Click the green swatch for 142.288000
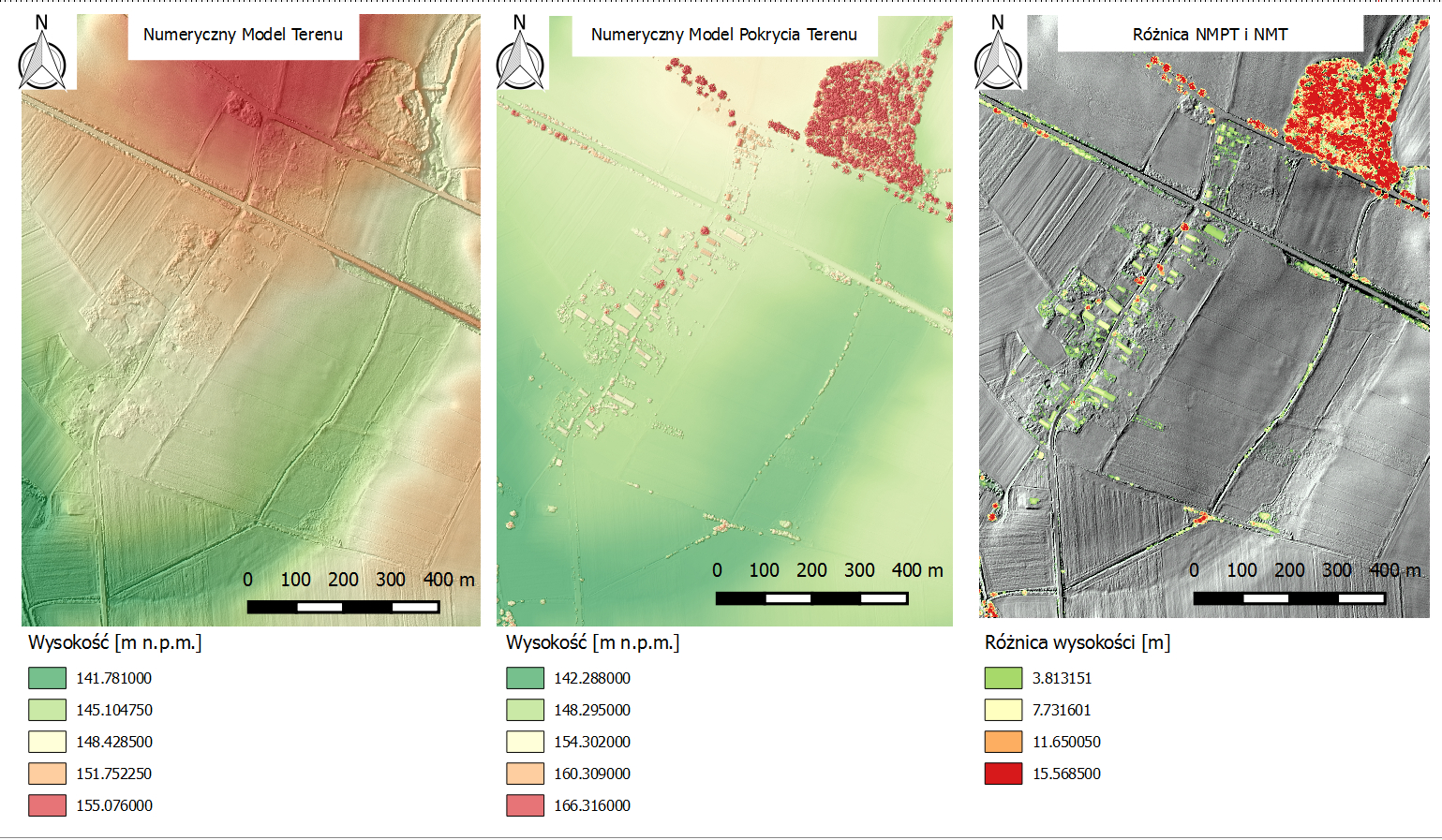 [x=525, y=678]
